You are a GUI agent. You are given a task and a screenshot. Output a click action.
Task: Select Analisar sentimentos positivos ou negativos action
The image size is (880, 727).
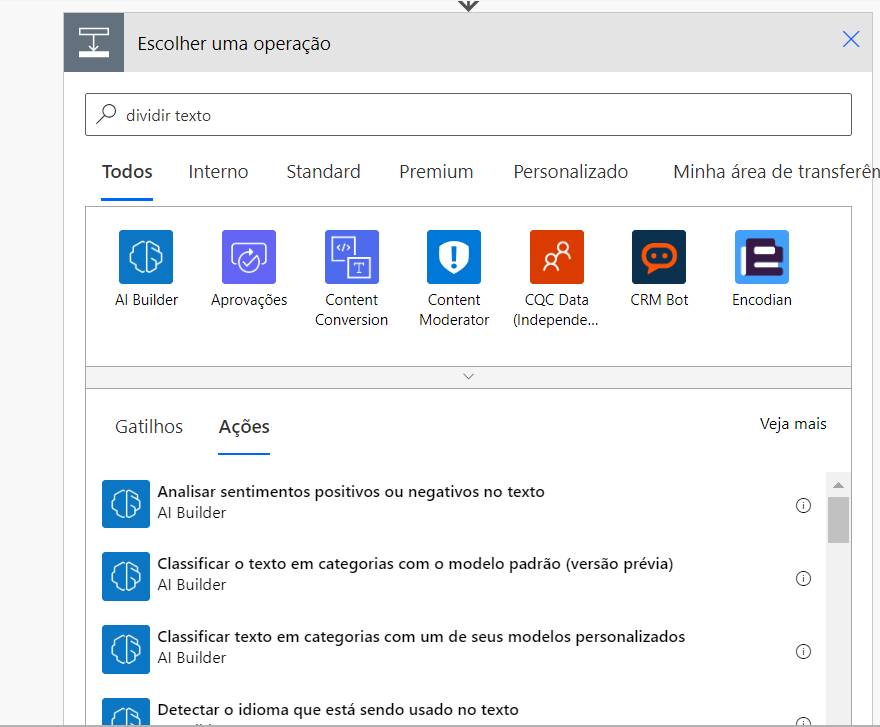[456, 504]
